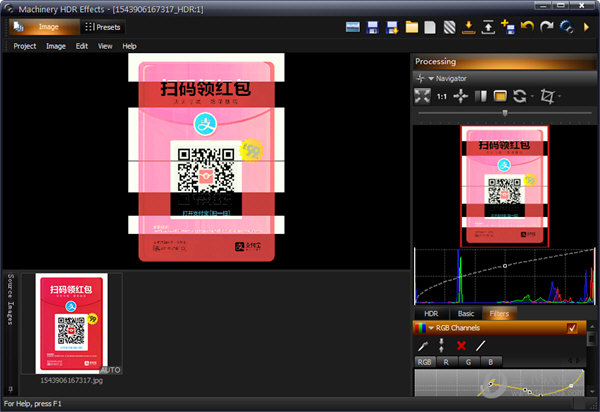
Task: Redo with the white curved arrow
Action: point(547,27)
